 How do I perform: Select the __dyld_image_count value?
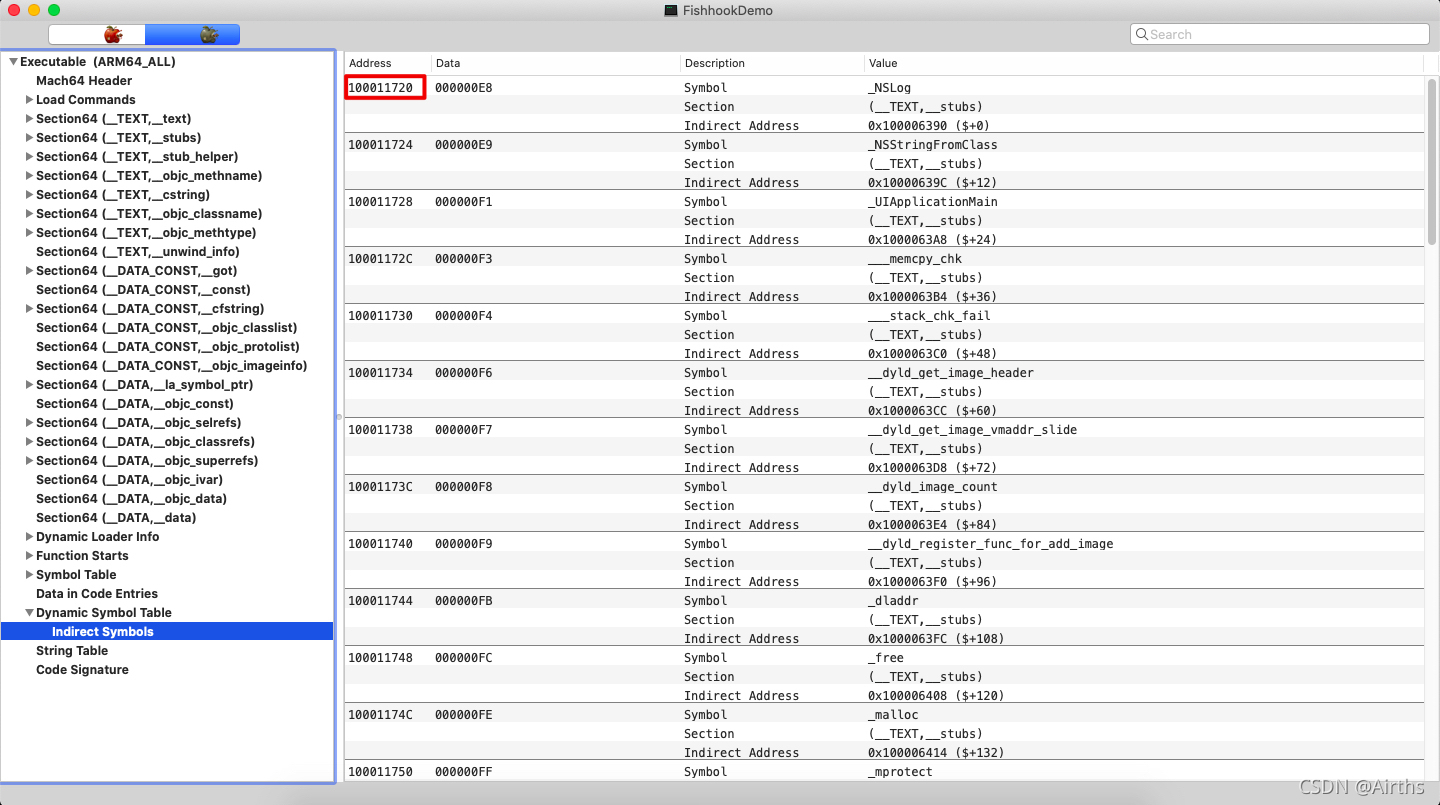pos(932,487)
